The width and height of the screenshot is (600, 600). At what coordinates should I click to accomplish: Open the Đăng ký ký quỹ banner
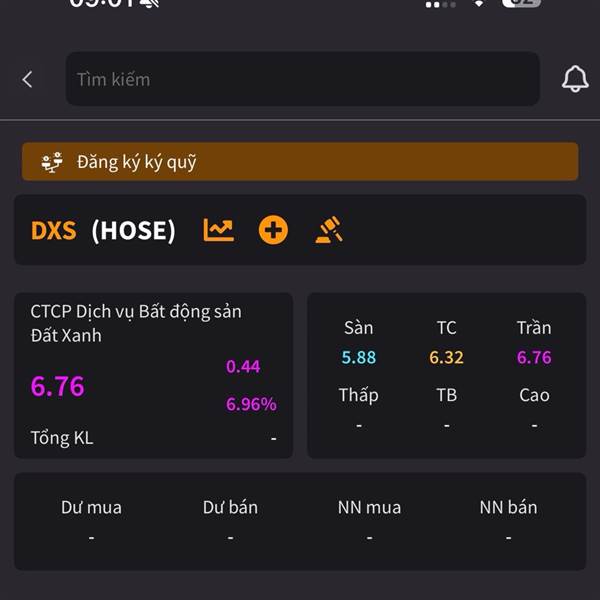300,162
